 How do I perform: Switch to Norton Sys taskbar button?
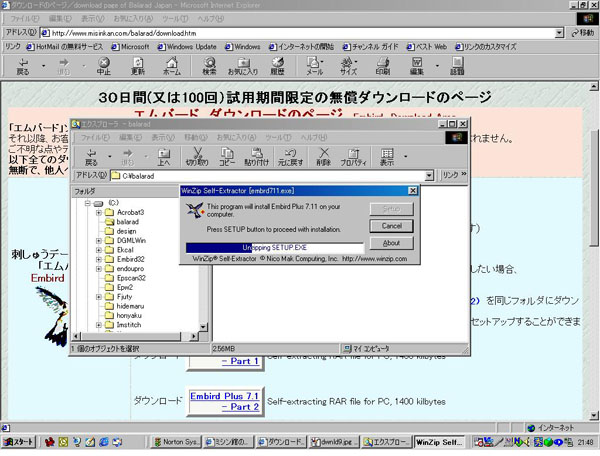point(176,442)
